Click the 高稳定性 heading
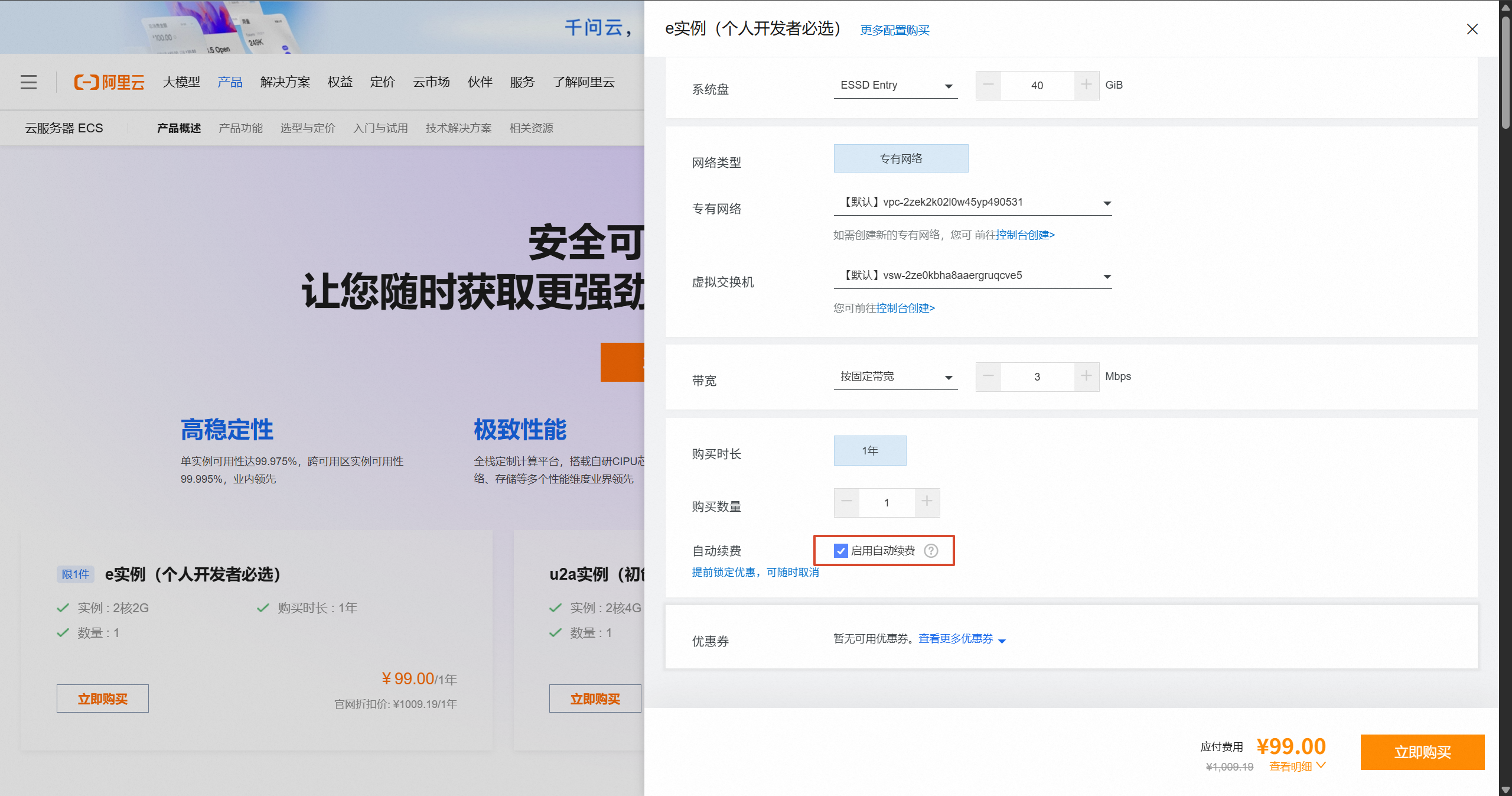1512x796 pixels. click(x=227, y=430)
